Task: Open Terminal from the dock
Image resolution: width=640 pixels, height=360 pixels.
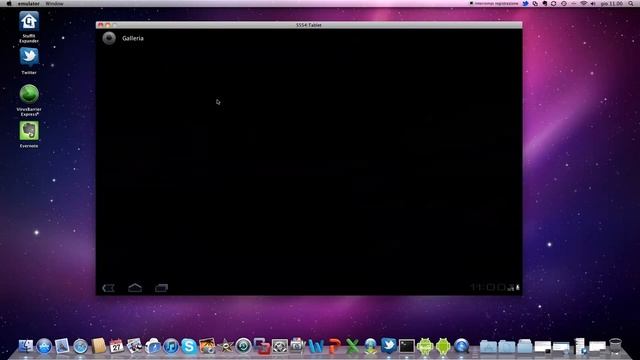Action: [x=407, y=346]
